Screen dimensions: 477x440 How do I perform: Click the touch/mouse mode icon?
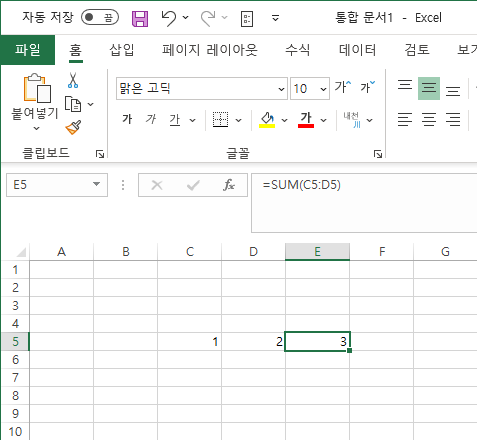tap(247, 19)
